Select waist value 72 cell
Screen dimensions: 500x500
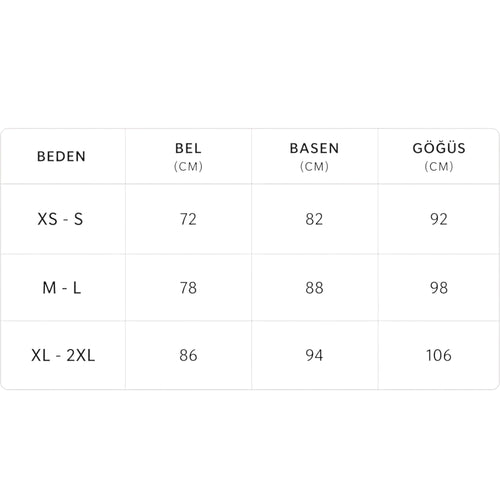click(188, 219)
